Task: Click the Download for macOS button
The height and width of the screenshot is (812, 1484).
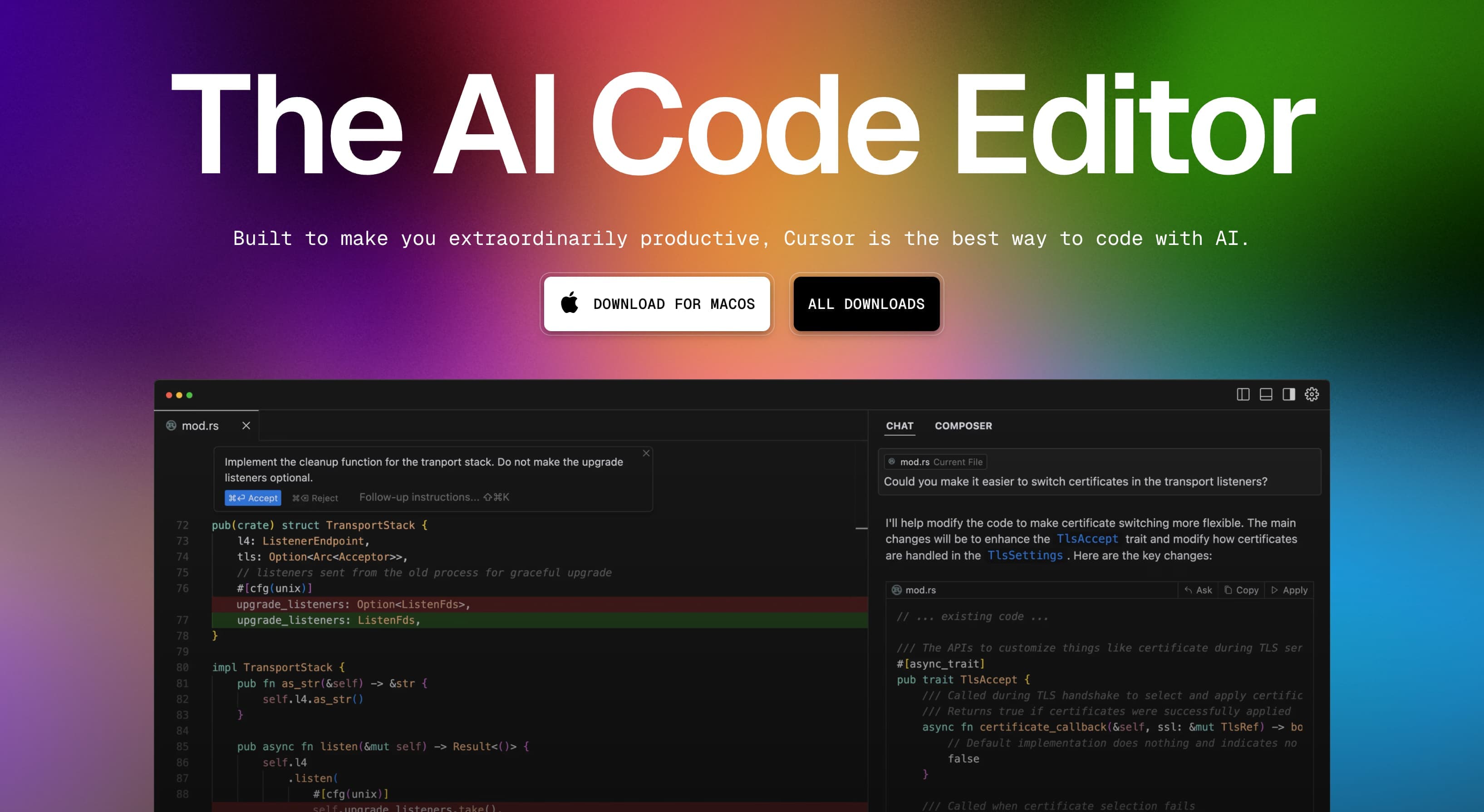Action: (657, 303)
